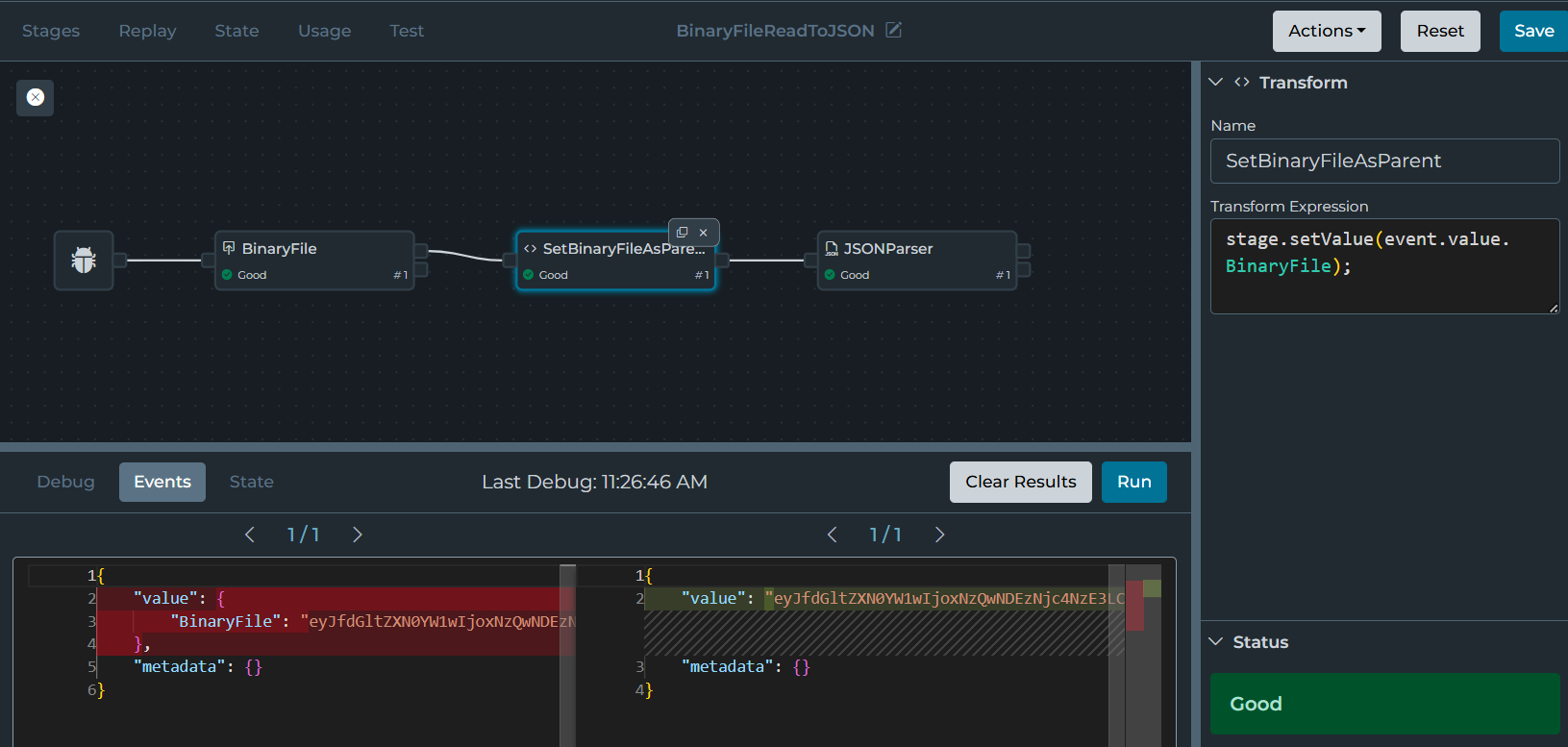The image size is (1568, 747).
Task: Click the "metadata" line in right JSON
Action: [746, 666]
